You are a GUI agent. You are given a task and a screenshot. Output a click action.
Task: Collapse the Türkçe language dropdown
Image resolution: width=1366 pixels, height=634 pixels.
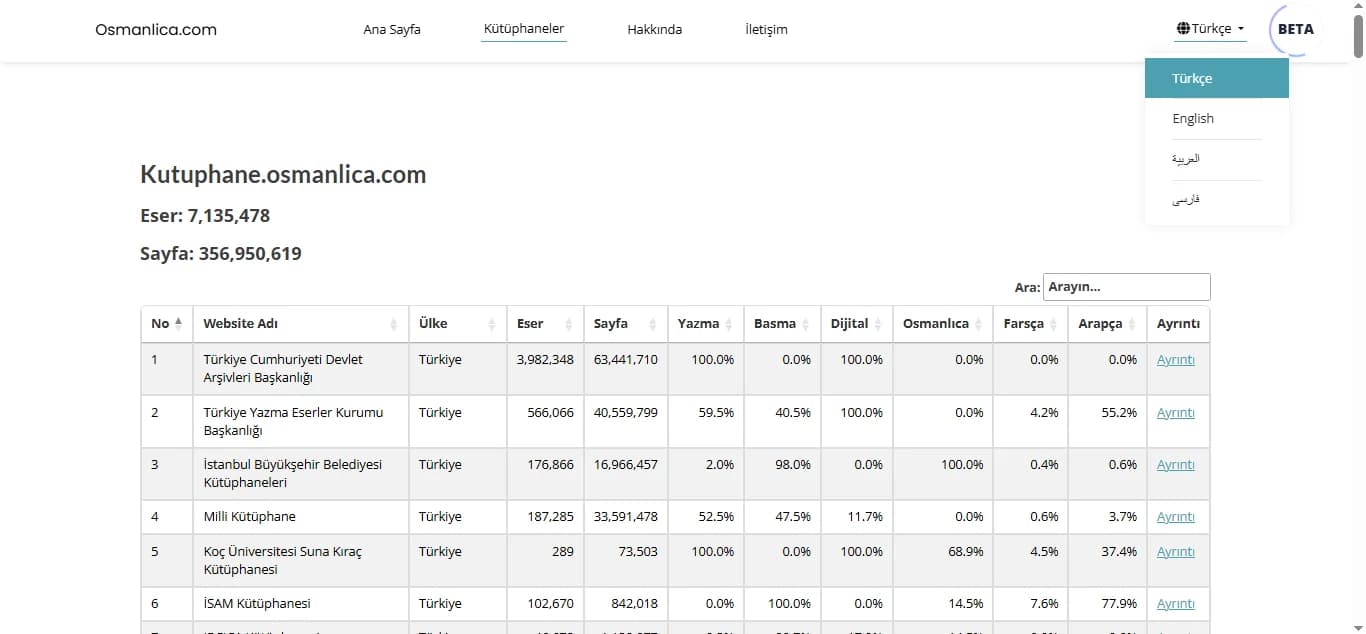point(1211,29)
